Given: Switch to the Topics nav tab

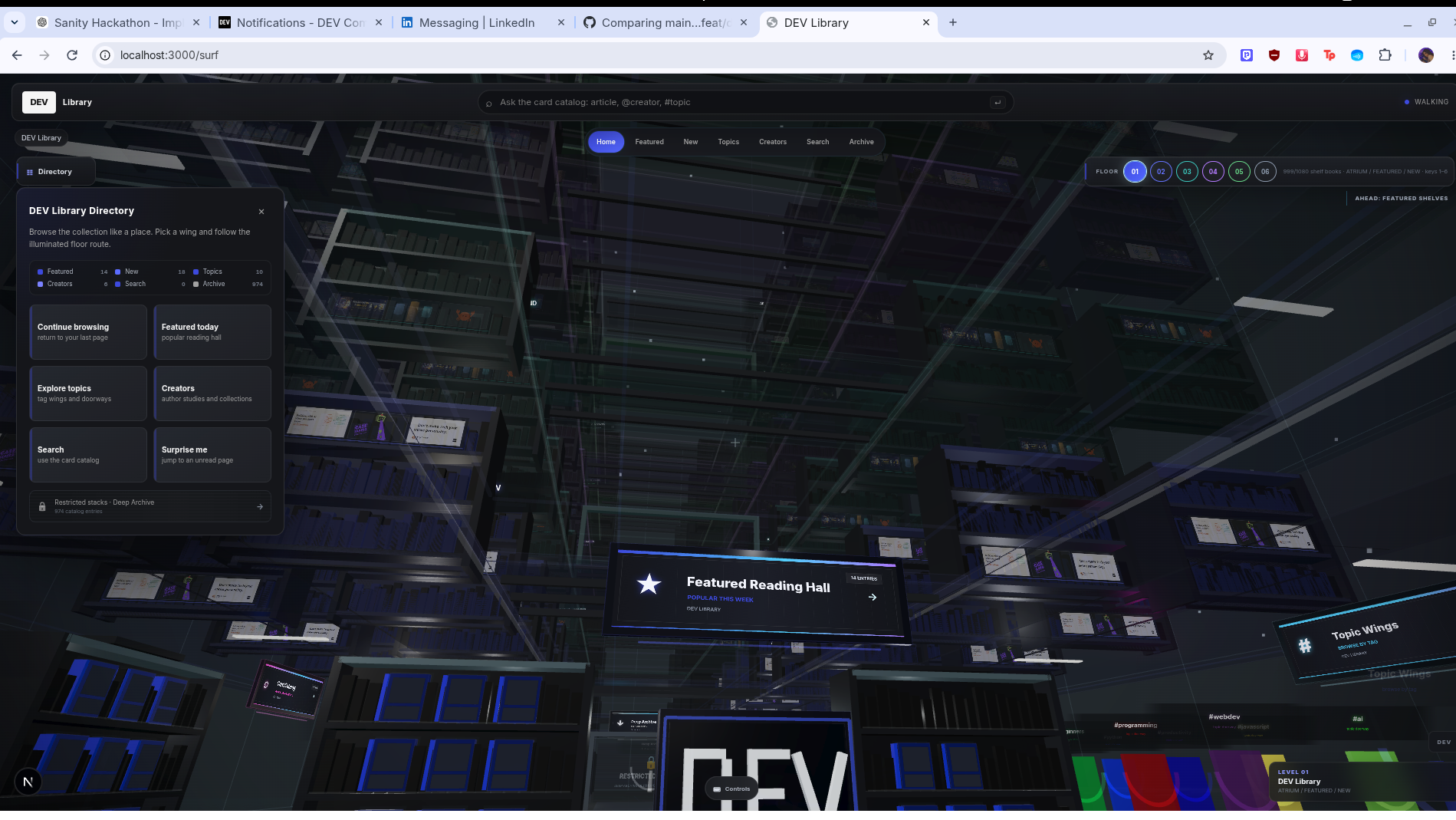Looking at the screenshot, I should [728, 142].
